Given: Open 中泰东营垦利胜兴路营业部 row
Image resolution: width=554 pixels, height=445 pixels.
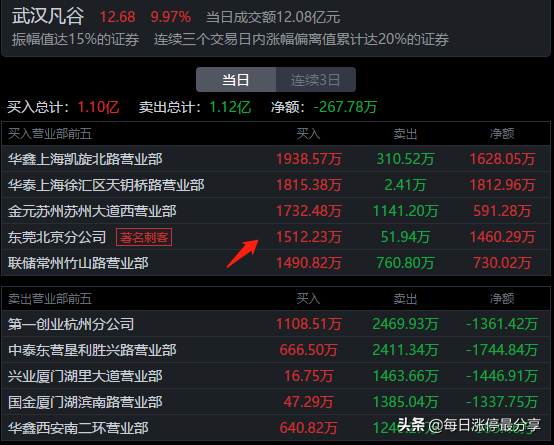Looking at the screenshot, I should tap(276, 350).
